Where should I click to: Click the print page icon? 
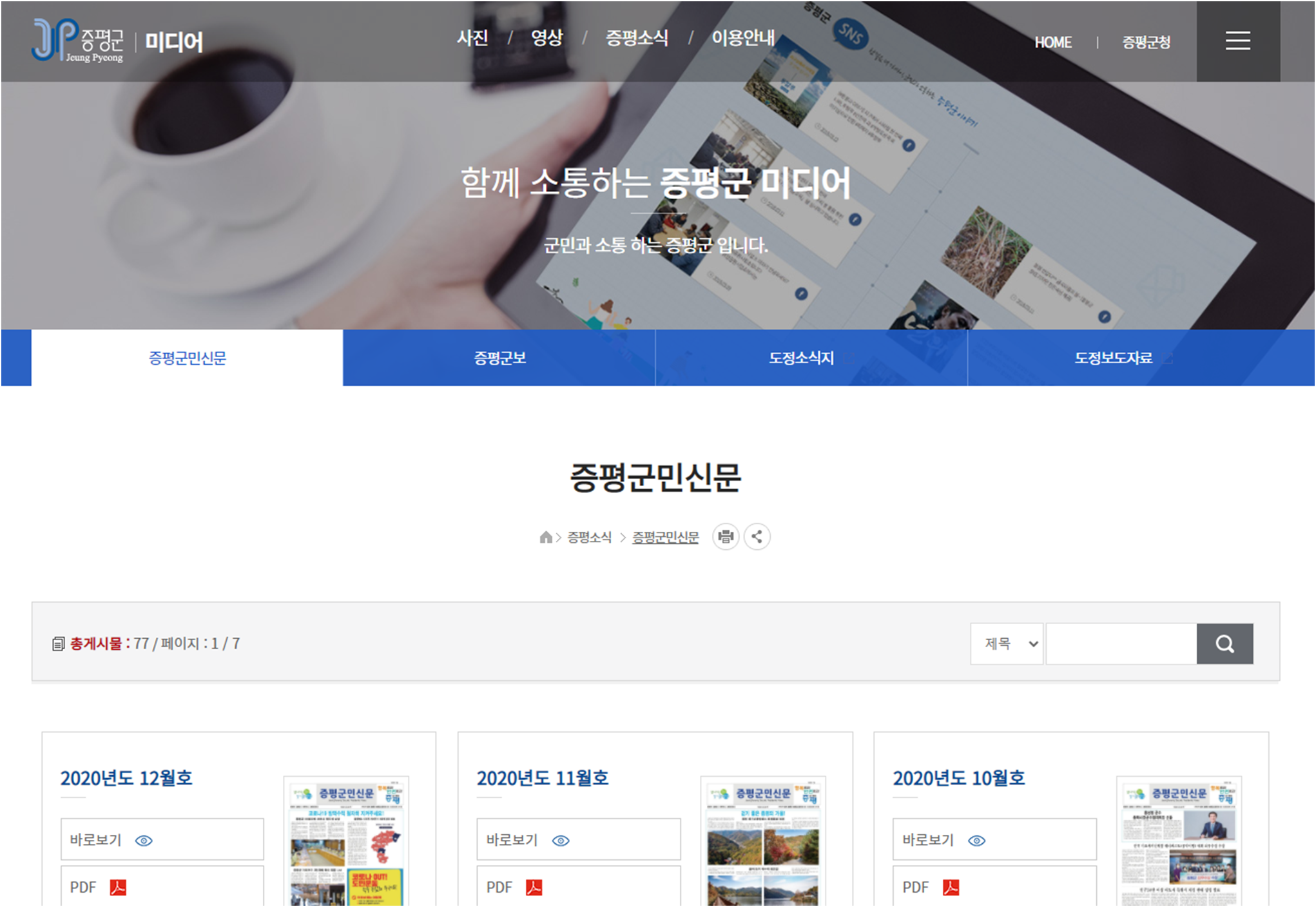pyautogui.click(x=726, y=536)
